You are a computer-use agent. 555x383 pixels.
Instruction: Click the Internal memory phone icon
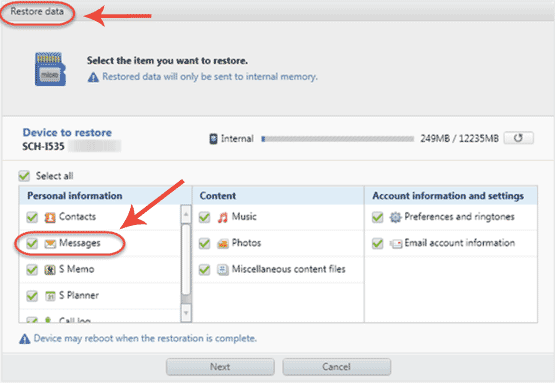[213, 138]
